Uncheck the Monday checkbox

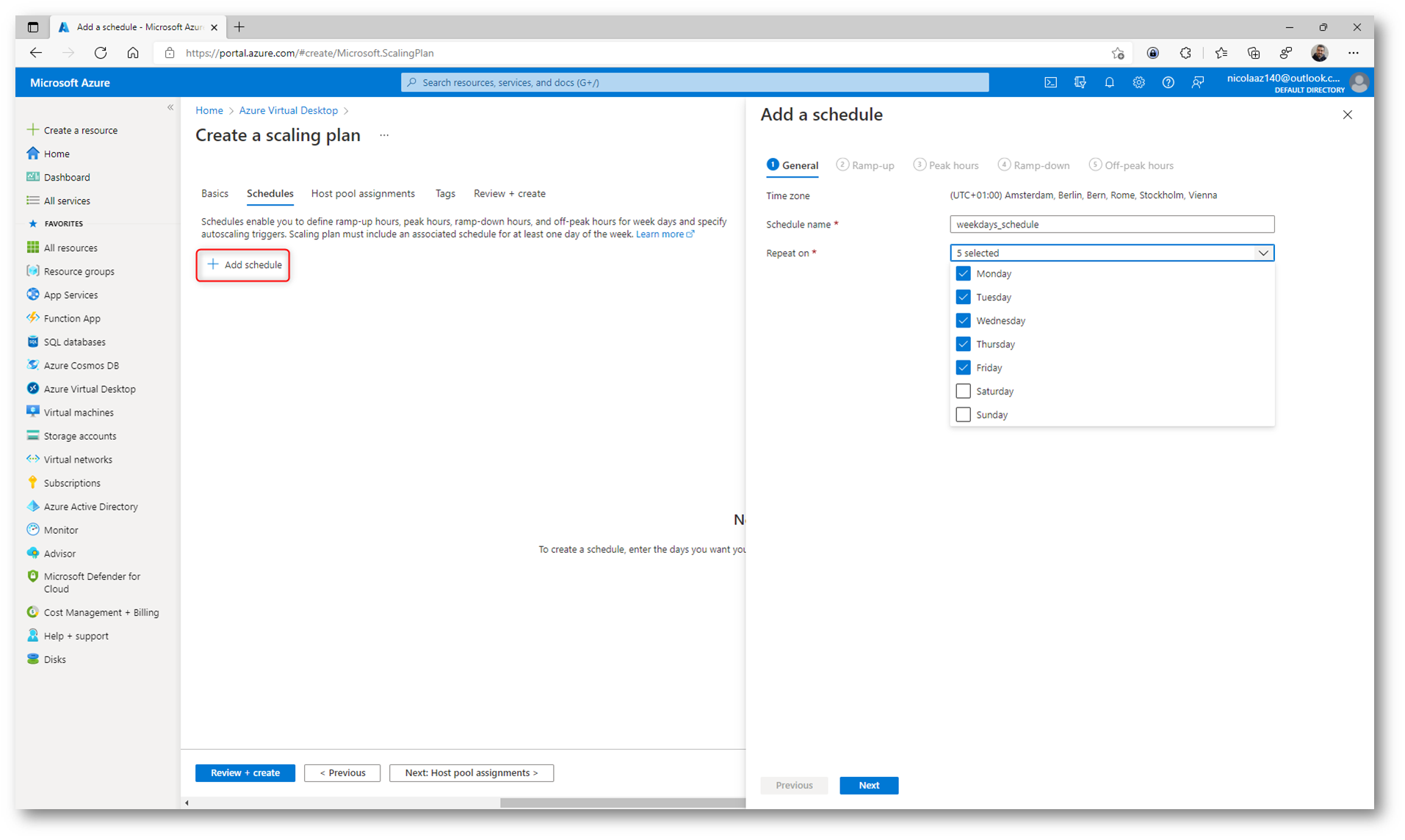tap(963, 273)
